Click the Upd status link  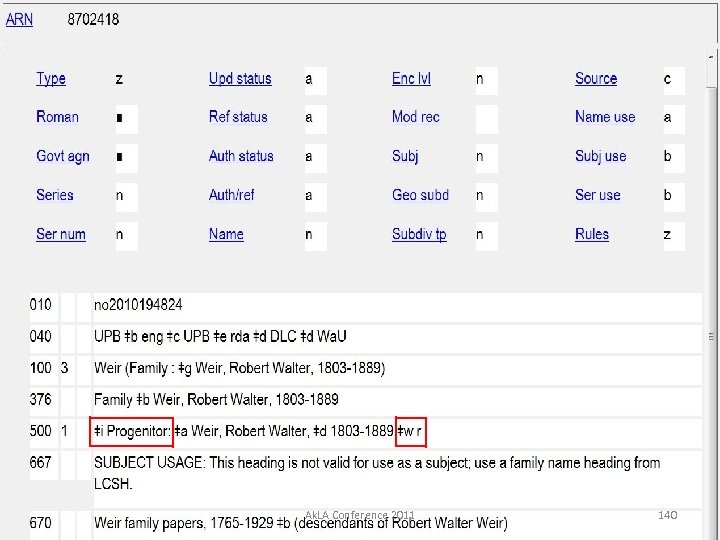coord(240,79)
